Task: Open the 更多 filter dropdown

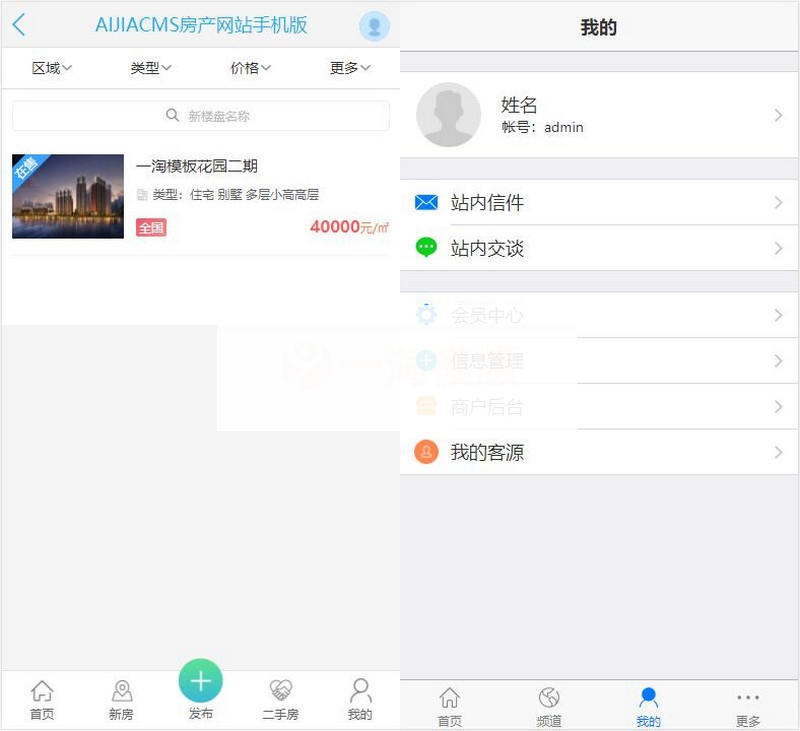Action: 348,69
